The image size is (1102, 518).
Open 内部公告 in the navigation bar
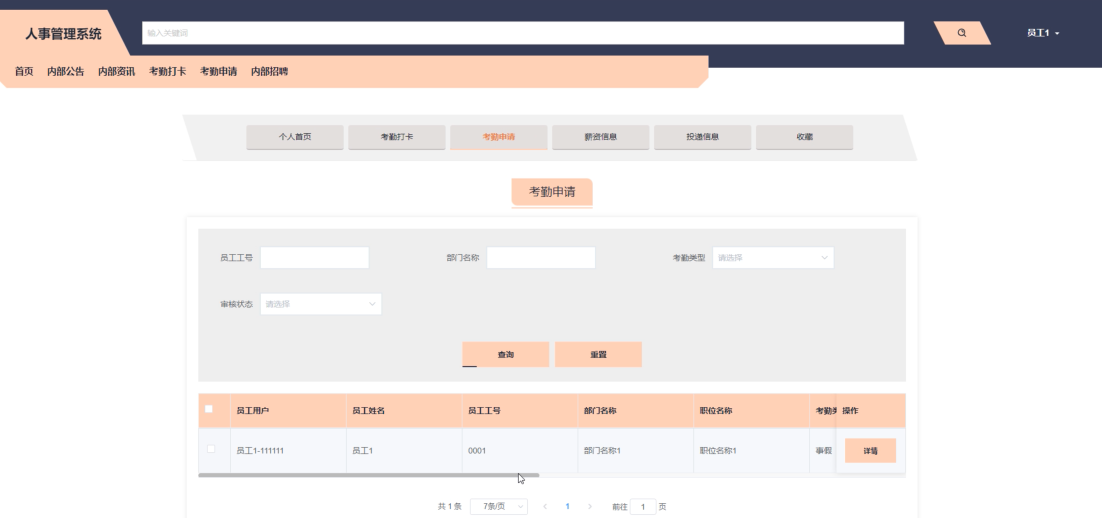click(x=66, y=71)
